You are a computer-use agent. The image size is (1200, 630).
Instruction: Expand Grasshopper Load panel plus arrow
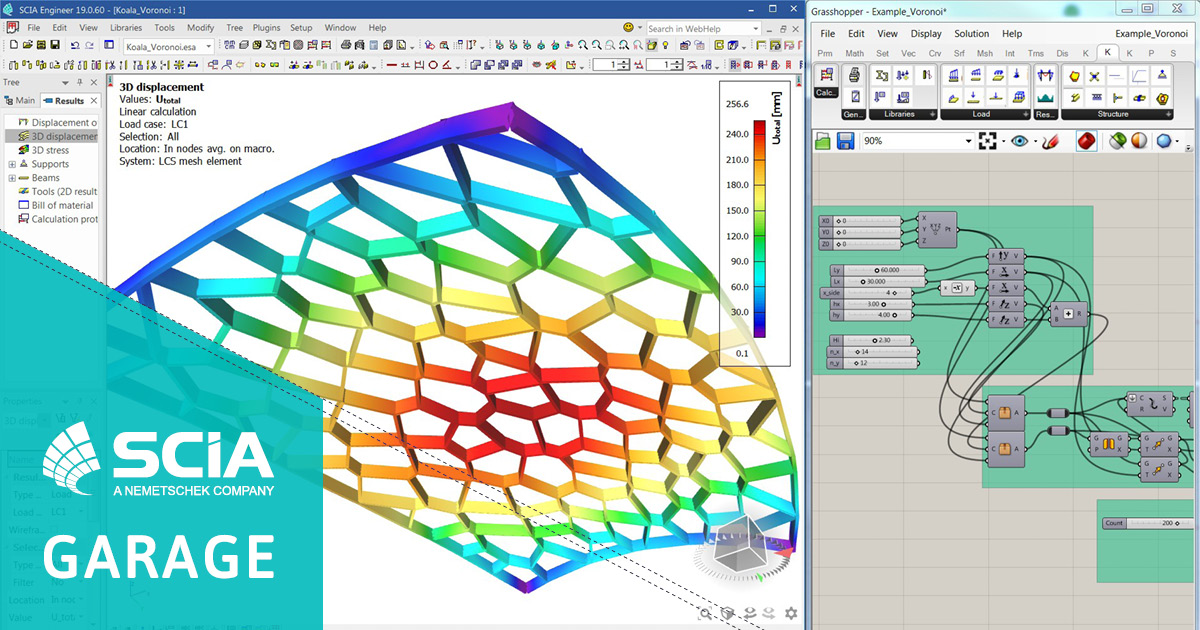tap(1024, 114)
